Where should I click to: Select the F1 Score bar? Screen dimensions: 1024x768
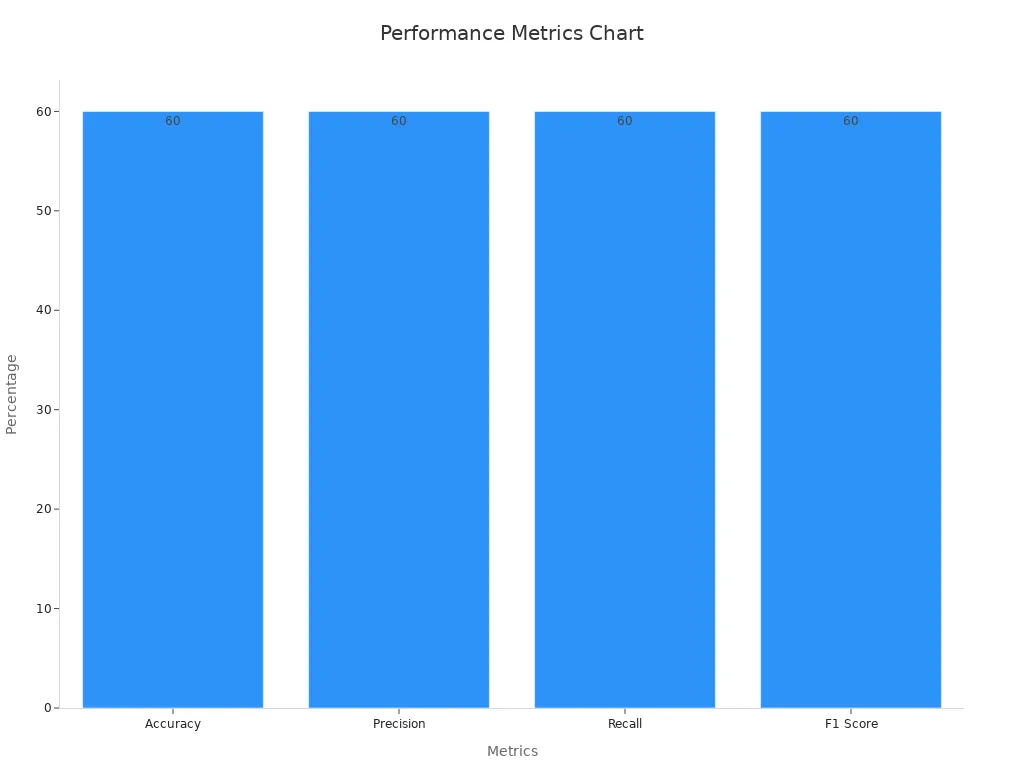[x=851, y=410]
